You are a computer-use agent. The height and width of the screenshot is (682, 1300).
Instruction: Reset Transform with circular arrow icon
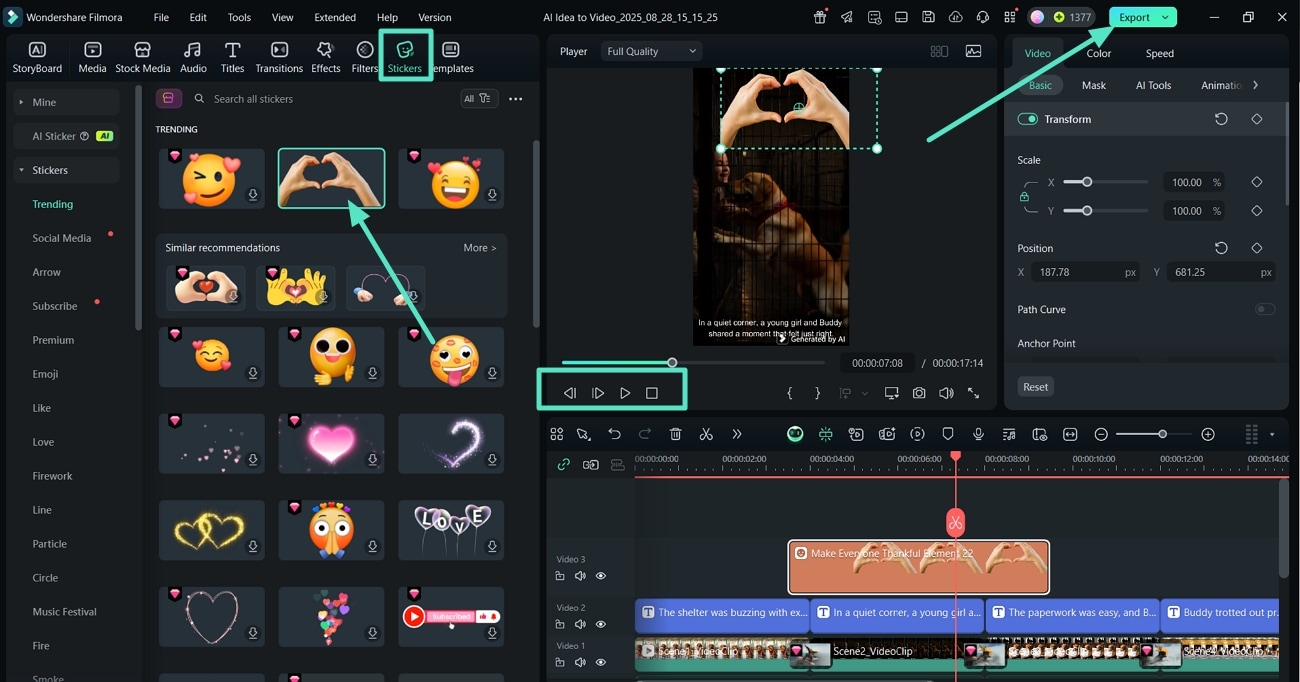(x=1221, y=119)
